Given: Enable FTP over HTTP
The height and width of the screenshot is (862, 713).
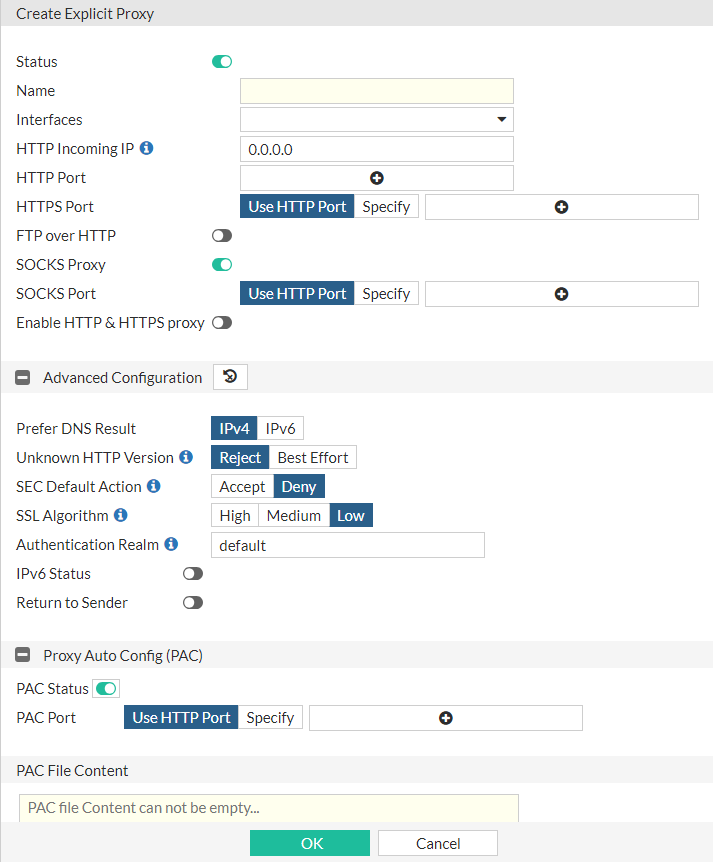Looking at the screenshot, I should [x=222, y=235].
